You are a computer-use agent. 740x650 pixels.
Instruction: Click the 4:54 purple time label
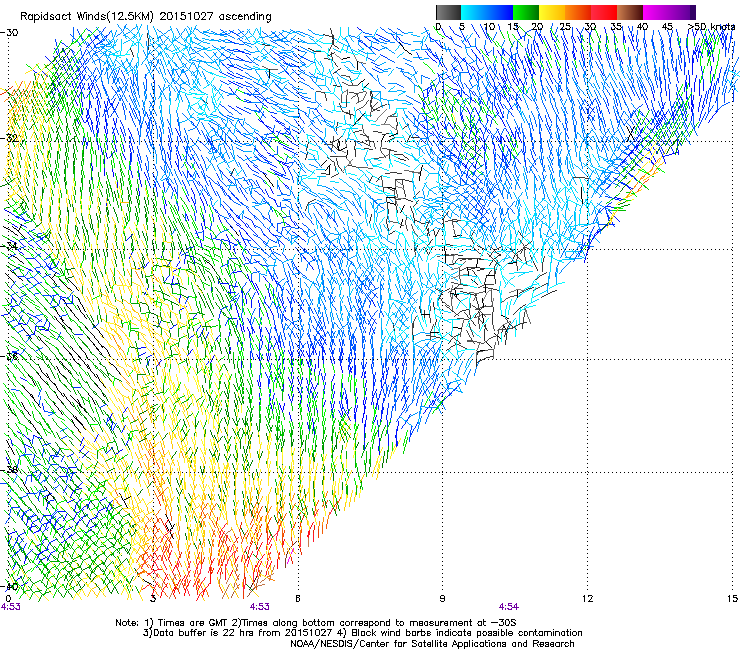click(509, 607)
